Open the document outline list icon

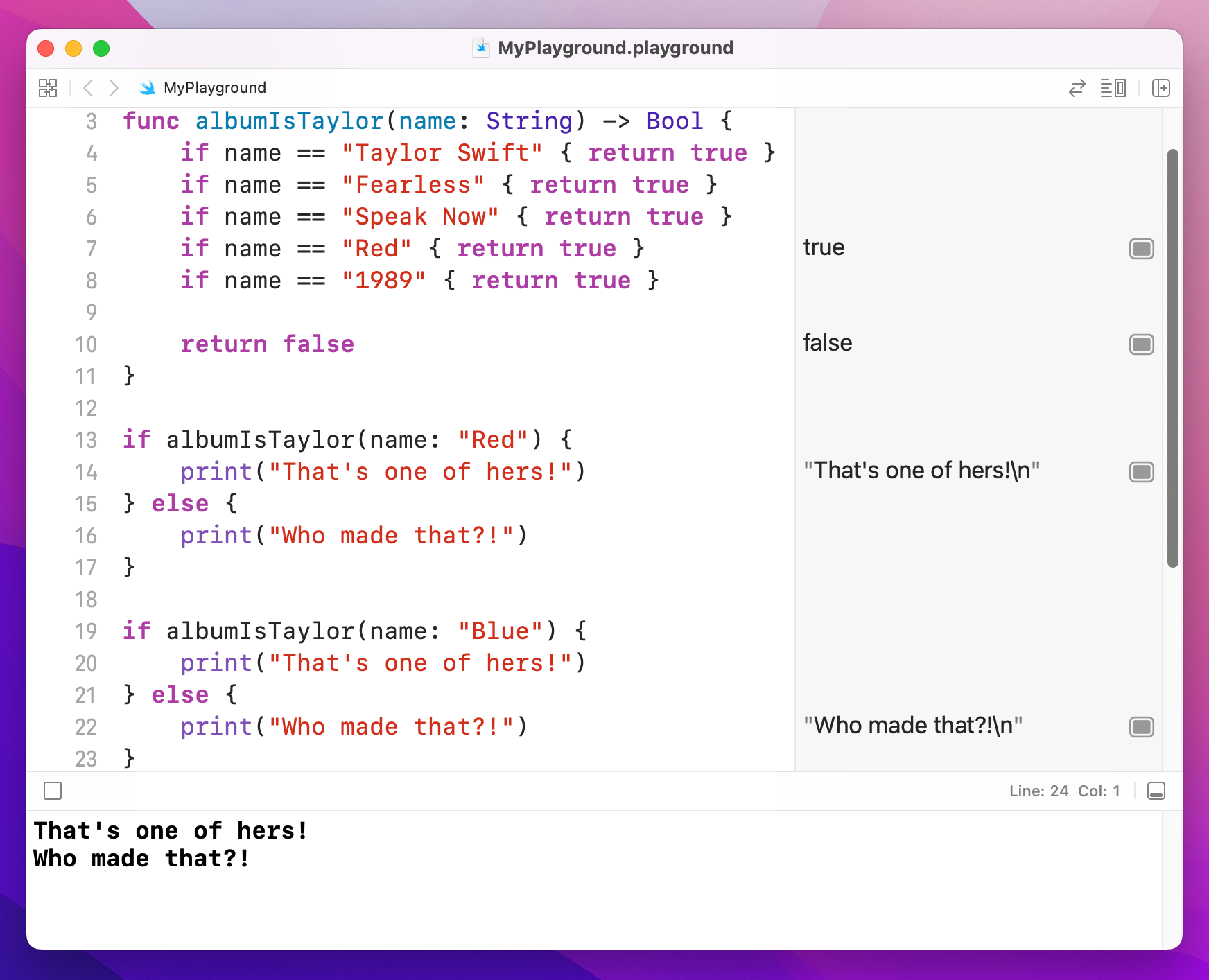tap(1112, 87)
